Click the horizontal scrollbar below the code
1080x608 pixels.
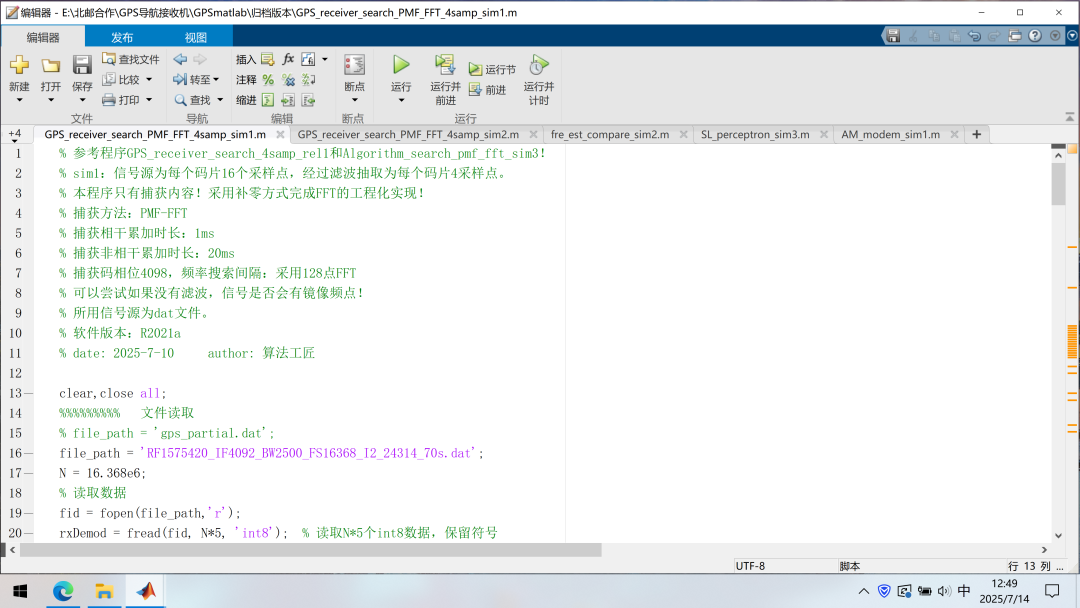pyautogui.click(x=310, y=550)
